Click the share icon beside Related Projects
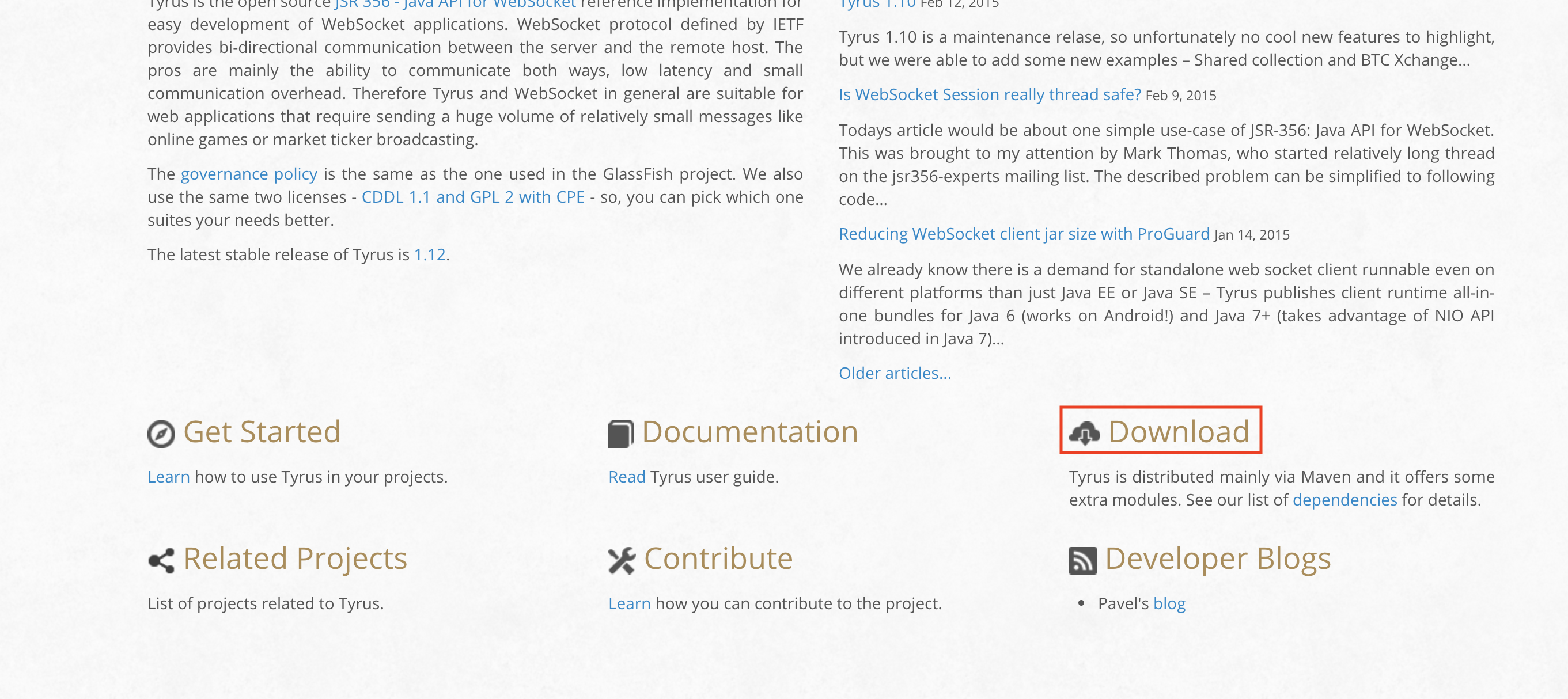1568x699 pixels. (161, 560)
